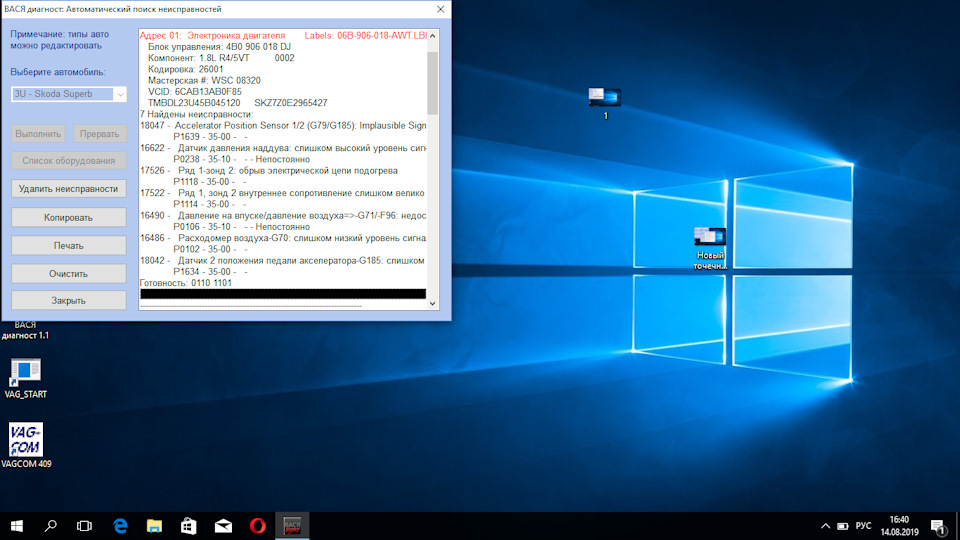
Task: Select fault line 17526 Ряд 1-зонд 2
Action: (269, 170)
